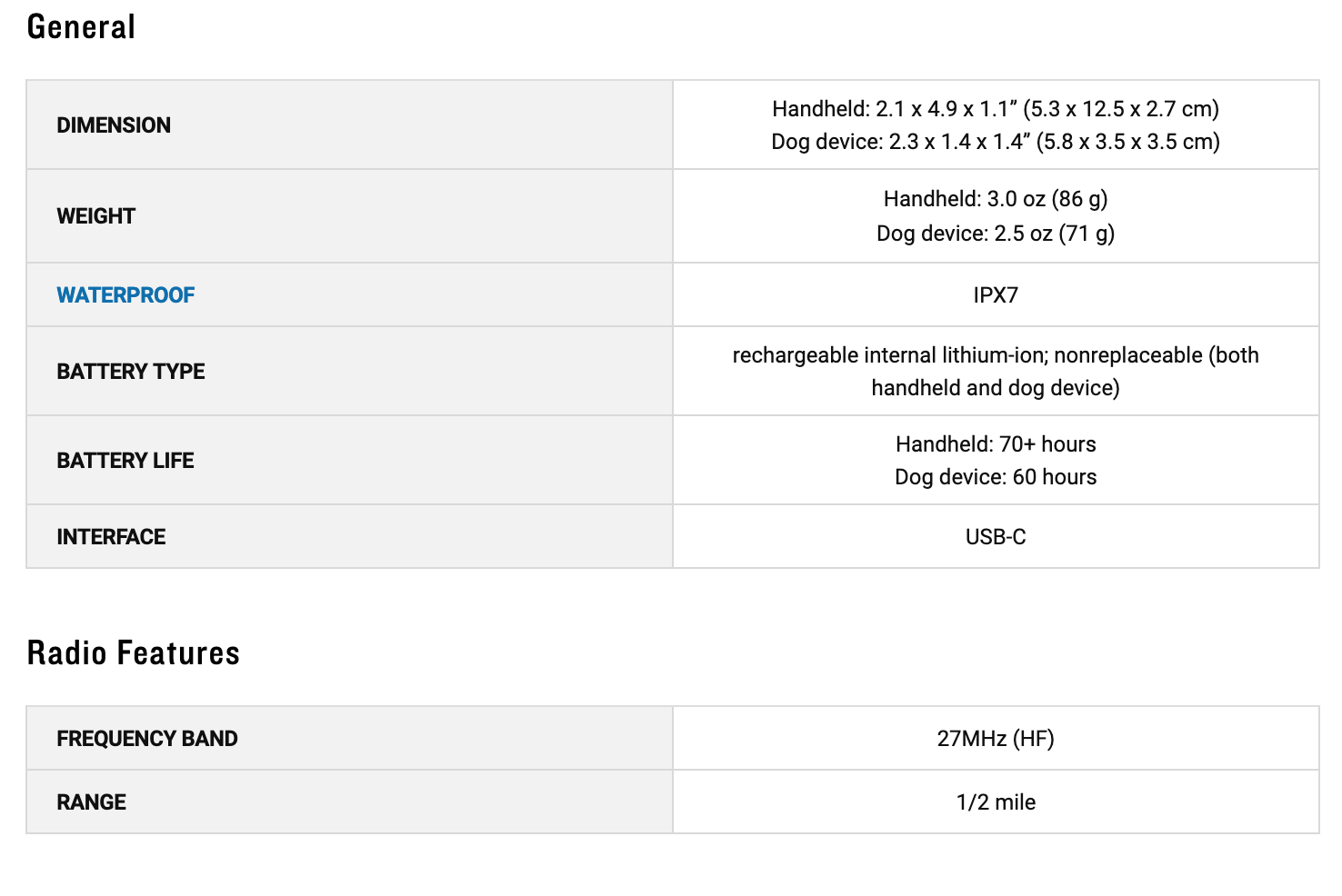The image size is (1342, 896).
Task: Select the WEIGHT row label
Action: [95, 216]
